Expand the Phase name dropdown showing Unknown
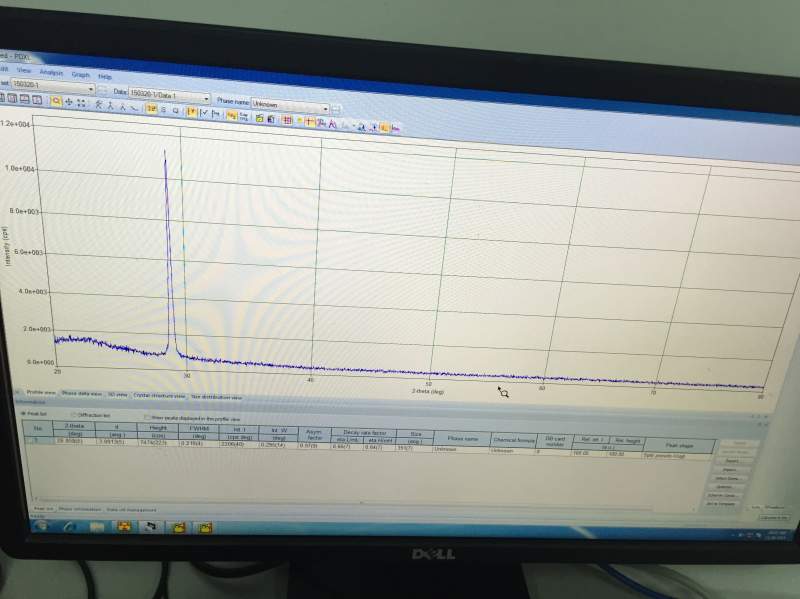Viewport: 800px width, 599px height. tap(325, 108)
